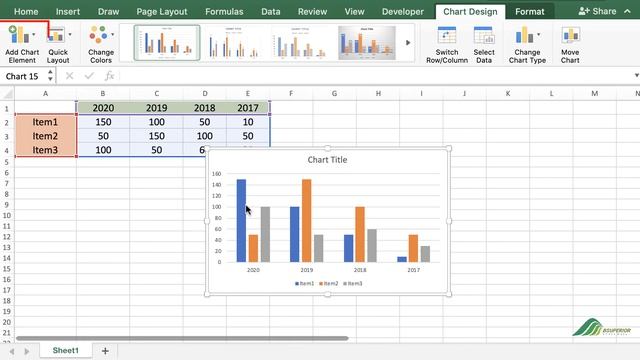Open the Add Chart Element dropdown arrow

[33, 34]
